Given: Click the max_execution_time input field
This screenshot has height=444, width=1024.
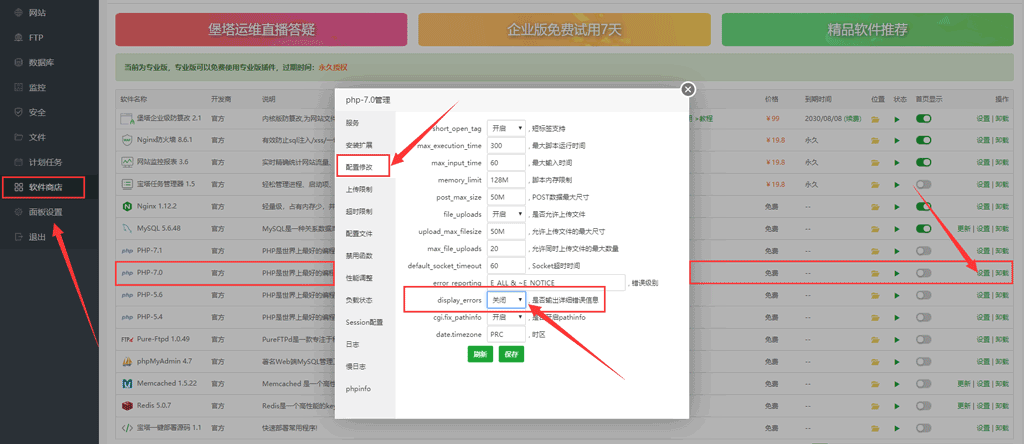Looking at the screenshot, I should [506, 145].
